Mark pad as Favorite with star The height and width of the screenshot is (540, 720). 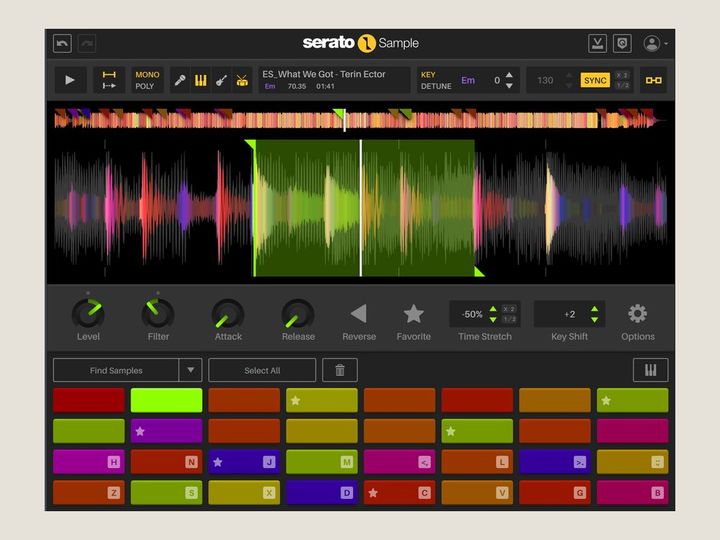(413, 314)
